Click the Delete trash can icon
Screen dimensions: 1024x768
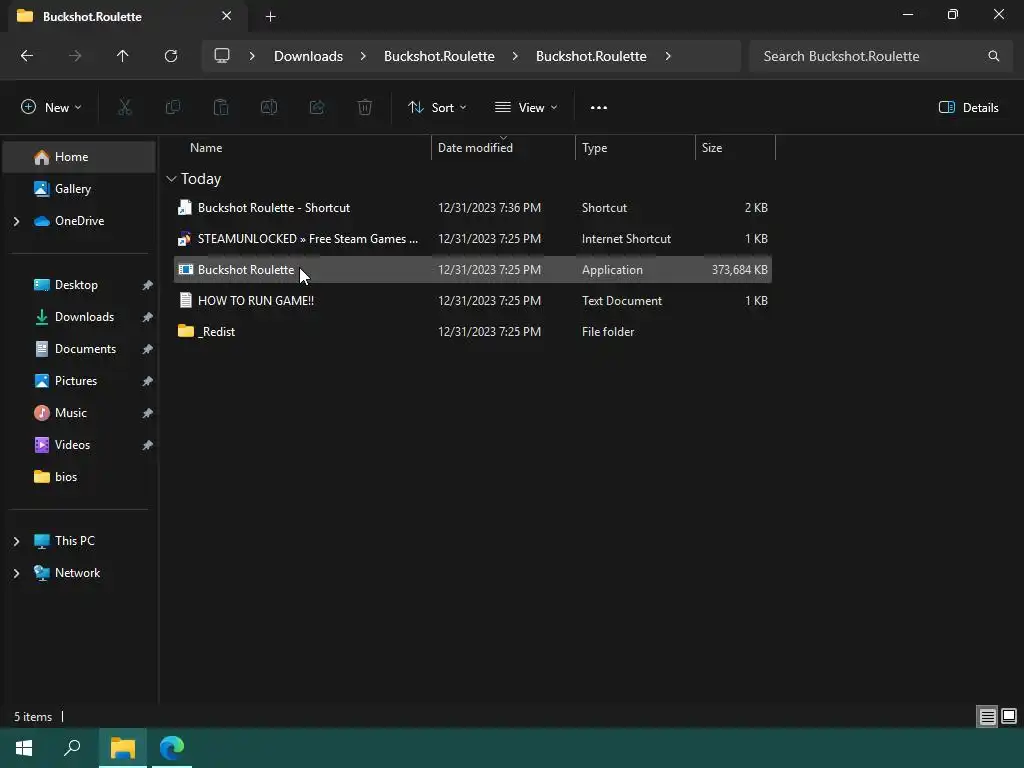click(x=365, y=107)
